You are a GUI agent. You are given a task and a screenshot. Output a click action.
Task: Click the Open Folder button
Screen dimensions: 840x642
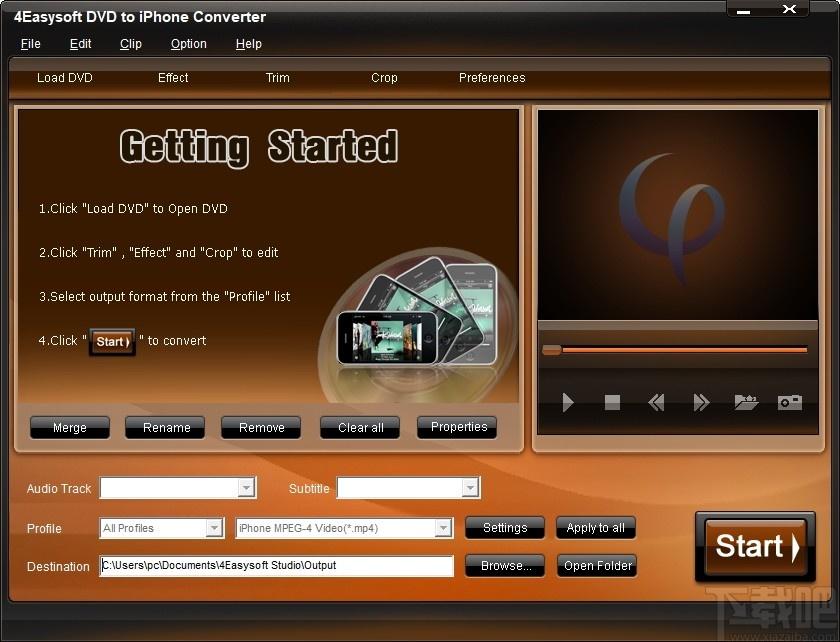click(x=597, y=565)
